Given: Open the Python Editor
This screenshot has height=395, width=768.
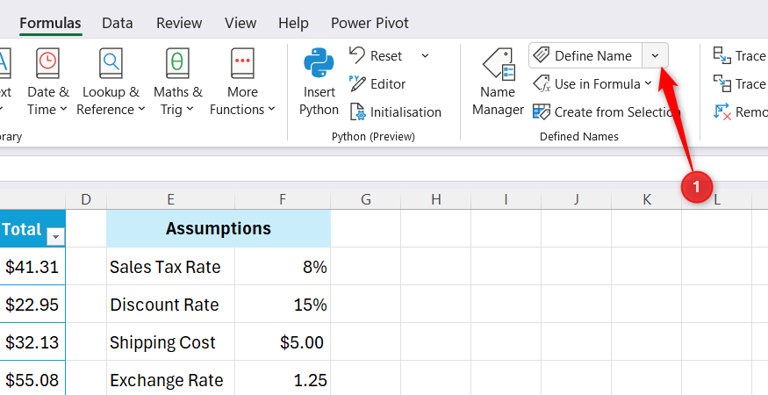Looking at the screenshot, I should (377, 84).
